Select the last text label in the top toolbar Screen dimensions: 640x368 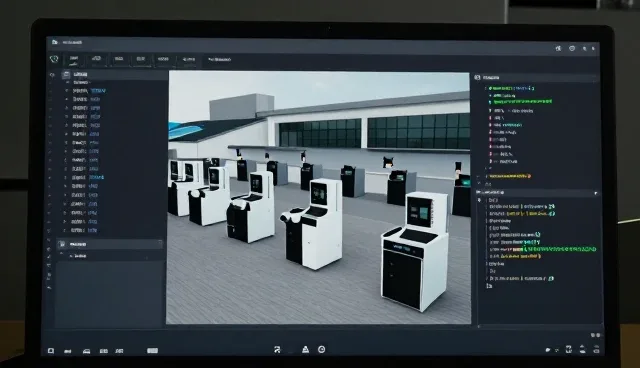click(219, 60)
